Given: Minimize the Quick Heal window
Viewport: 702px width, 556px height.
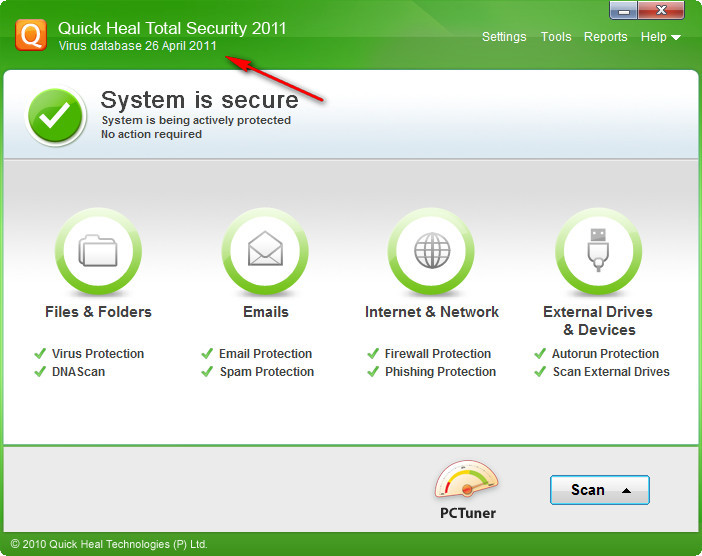Looking at the screenshot, I should (624, 11).
